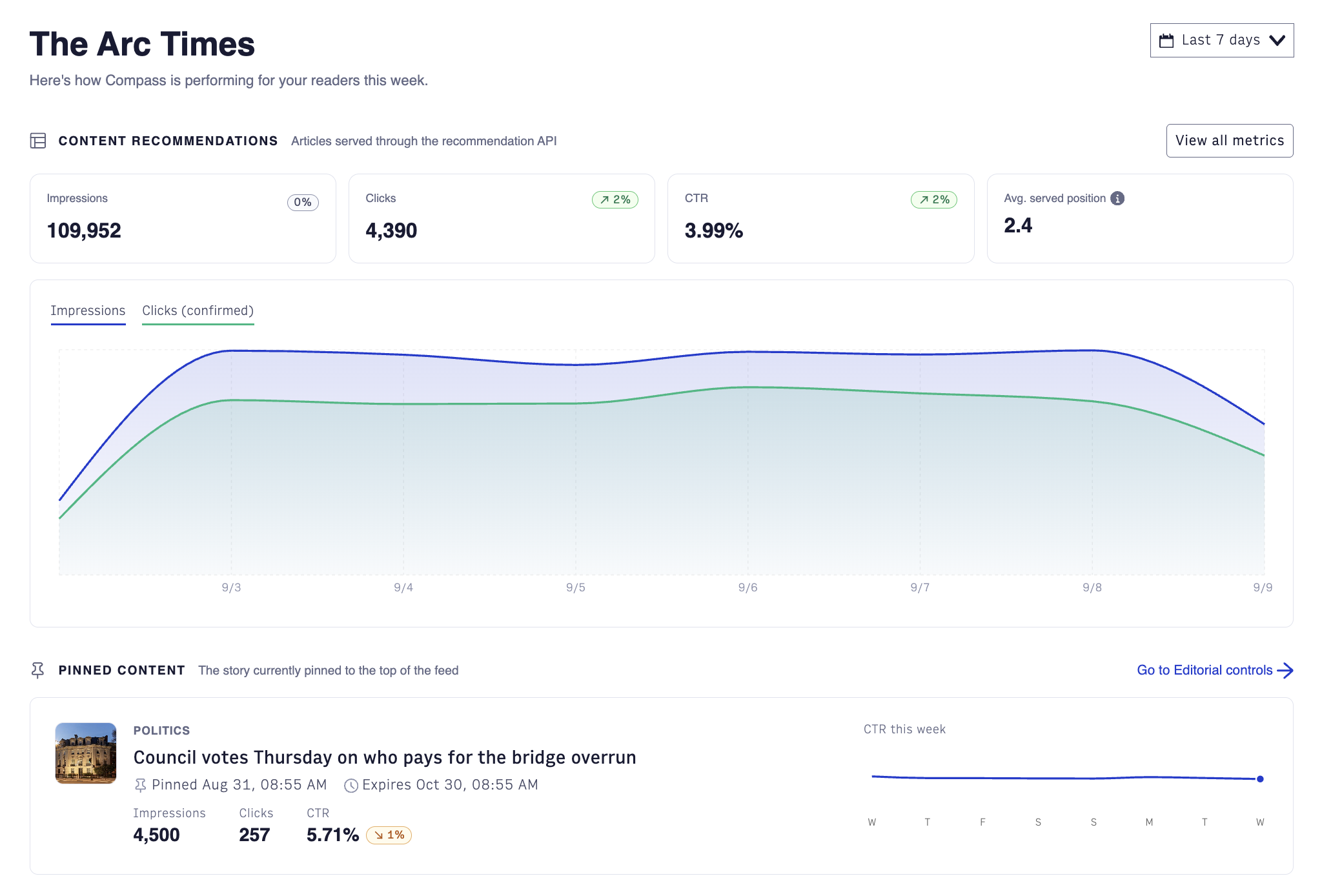
Task: Click the info icon next to Avg. served position
Action: (1117, 198)
